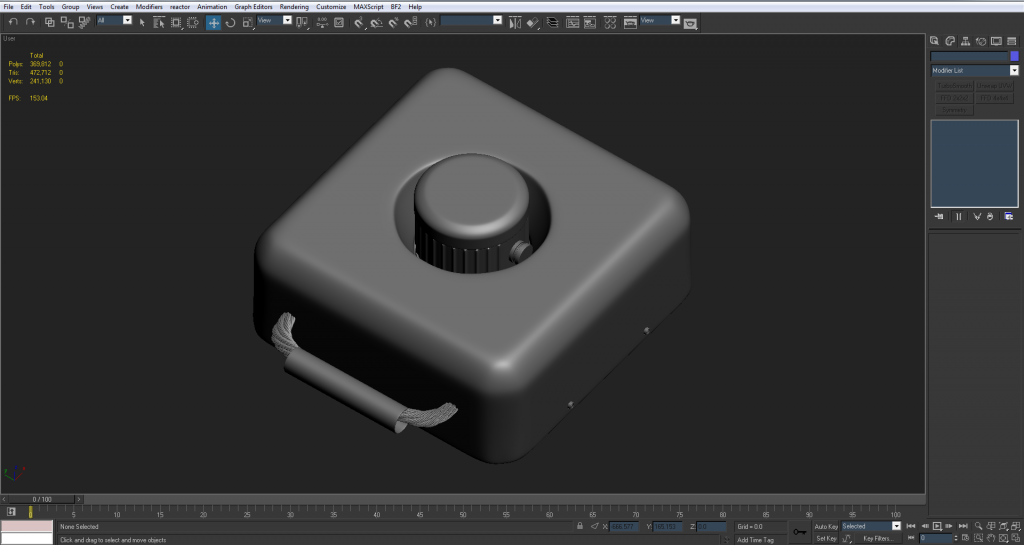Open the Rendering menu
This screenshot has height=545, width=1024.
[294, 6]
